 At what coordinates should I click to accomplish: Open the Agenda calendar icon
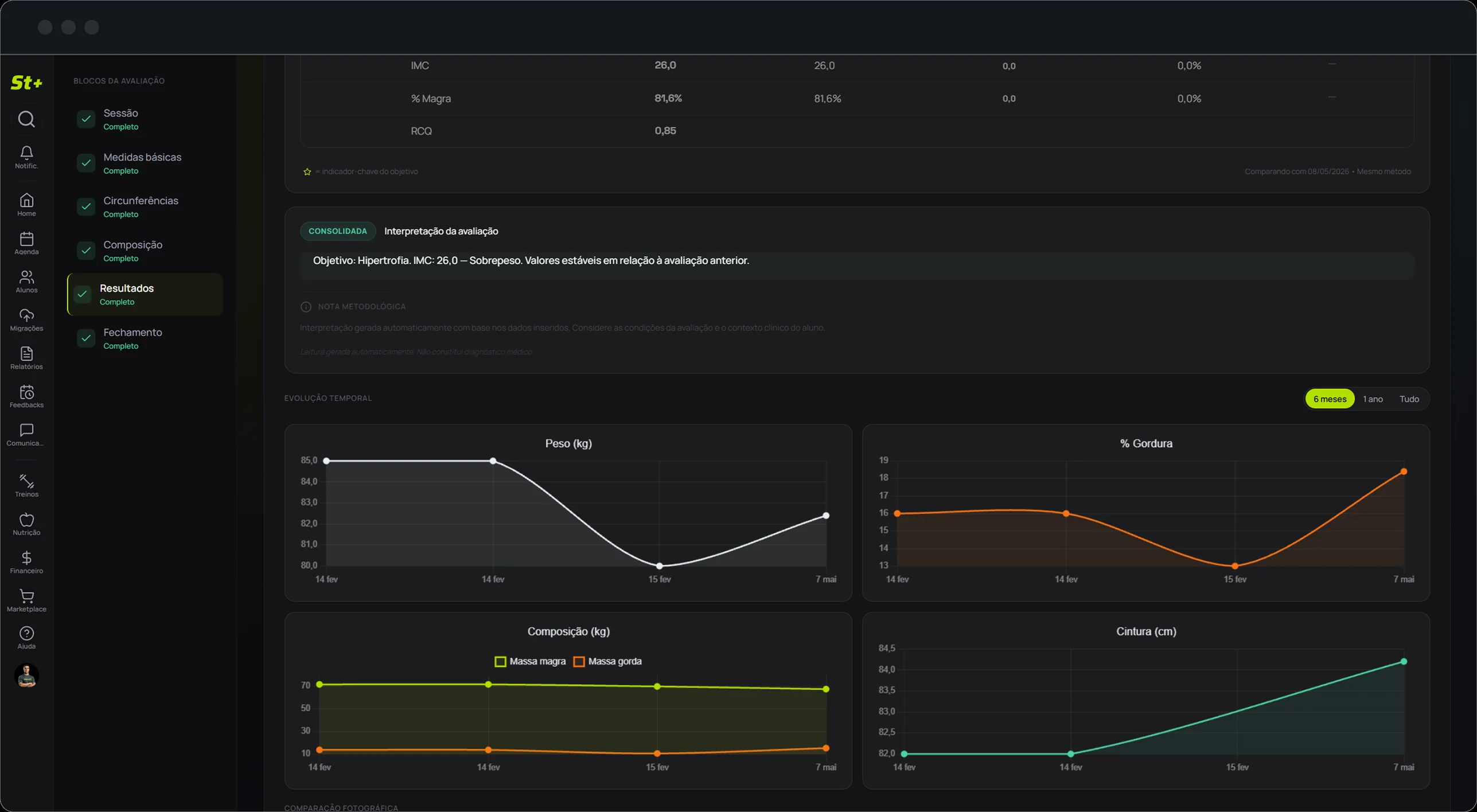(26, 239)
